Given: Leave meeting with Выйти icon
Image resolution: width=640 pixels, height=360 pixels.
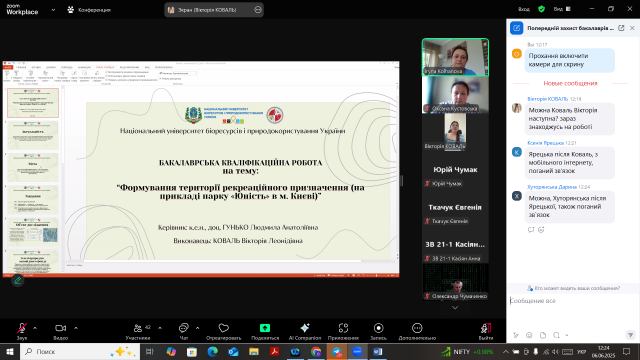Looking at the screenshot, I should click(486, 331).
